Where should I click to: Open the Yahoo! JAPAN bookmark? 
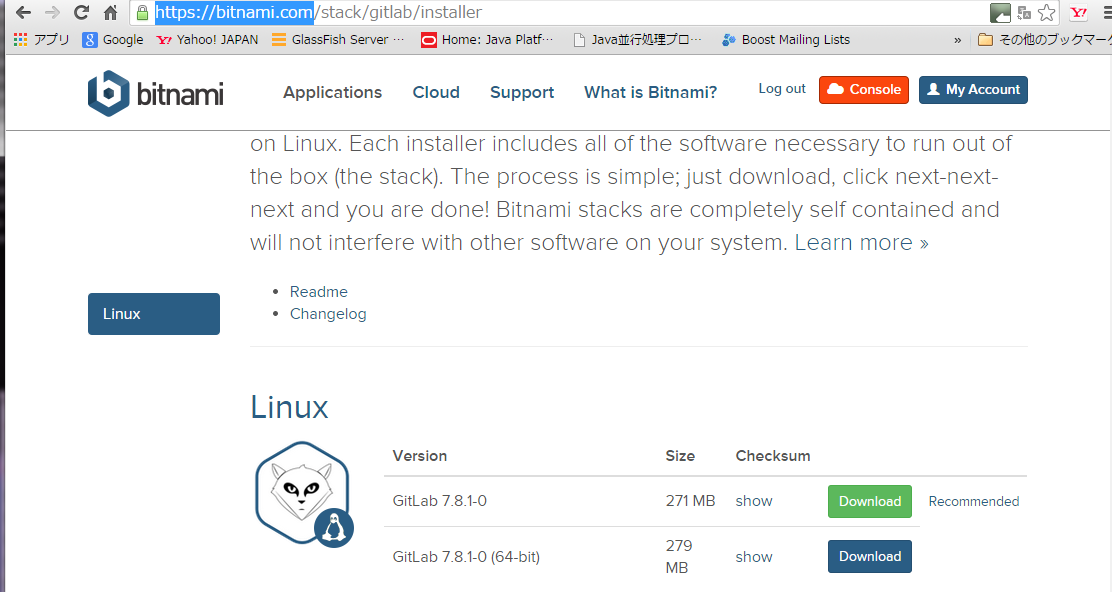(207, 40)
